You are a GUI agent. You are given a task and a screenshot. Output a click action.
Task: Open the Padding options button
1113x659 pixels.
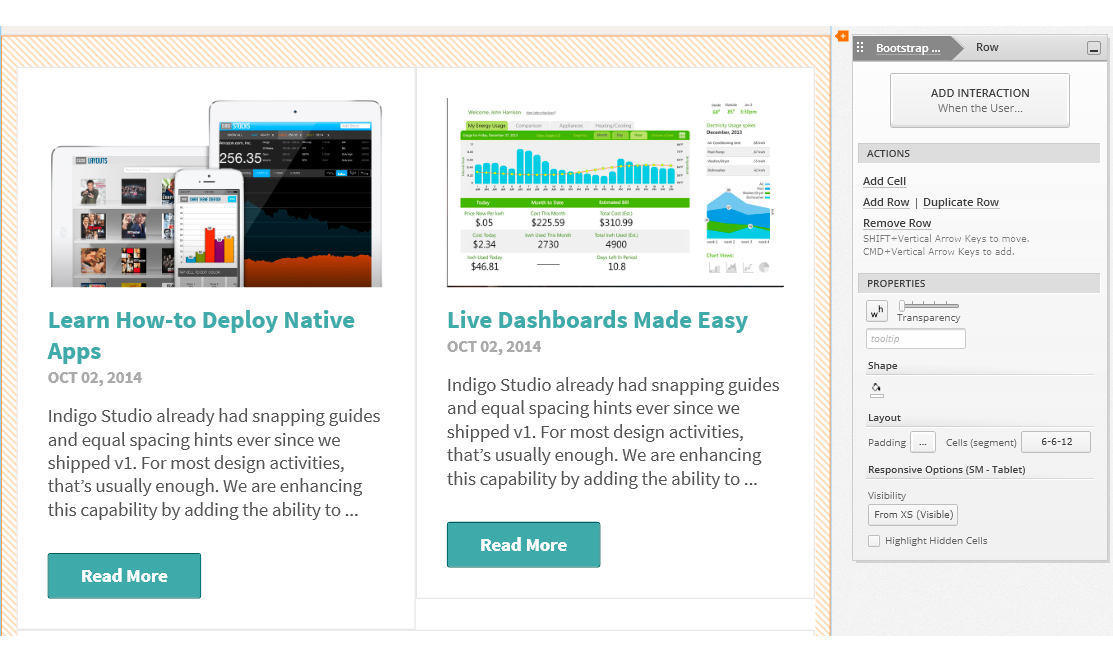click(x=923, y=442)
